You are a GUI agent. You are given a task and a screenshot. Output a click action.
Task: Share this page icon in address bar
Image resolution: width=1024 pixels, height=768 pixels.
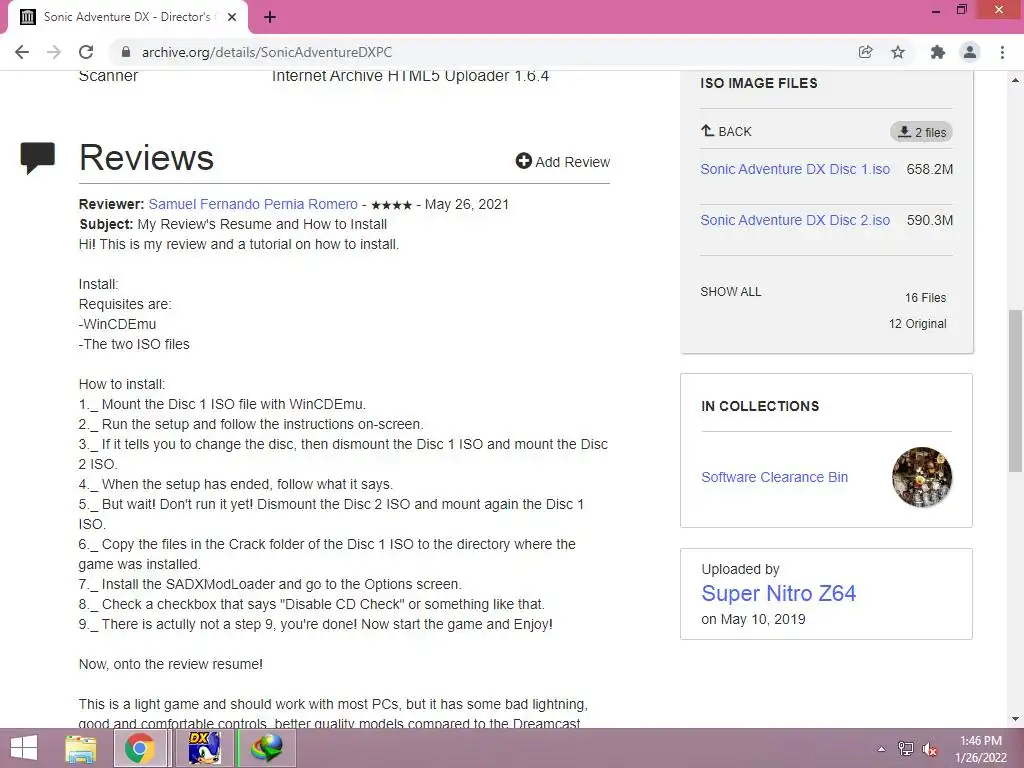[x=865, y=52]
